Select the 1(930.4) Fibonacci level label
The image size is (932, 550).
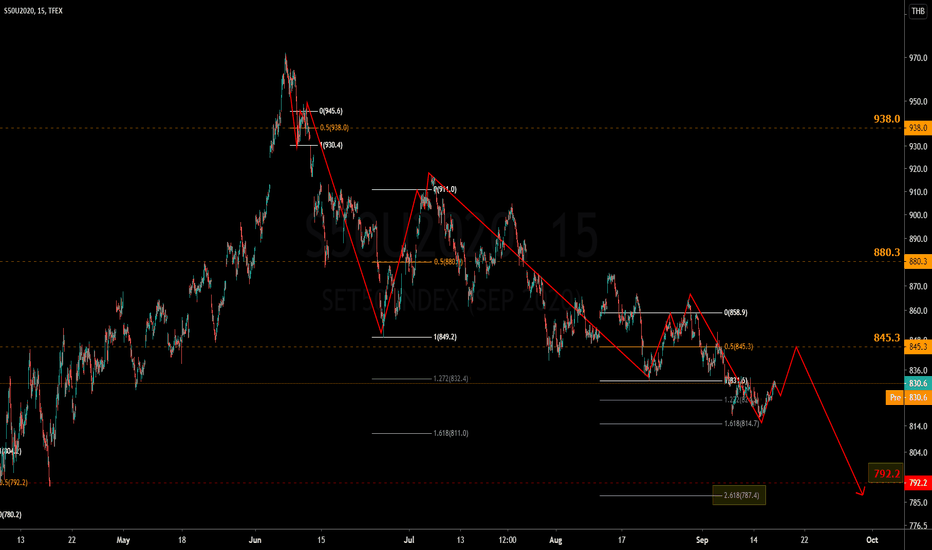331,145
